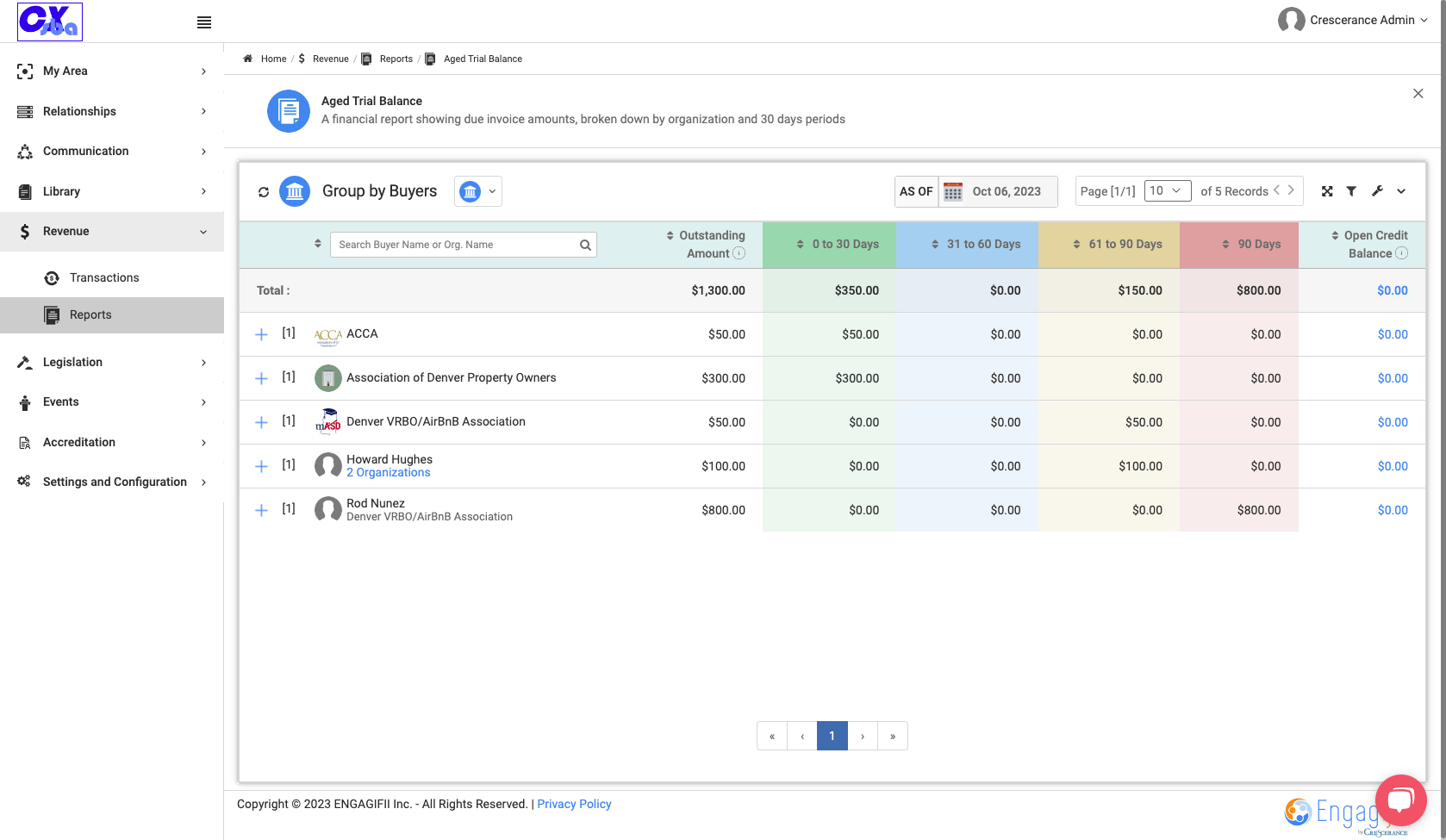Click the Buyer Name search field
This screenshot has height=840, width=1446.
point(464,245)
